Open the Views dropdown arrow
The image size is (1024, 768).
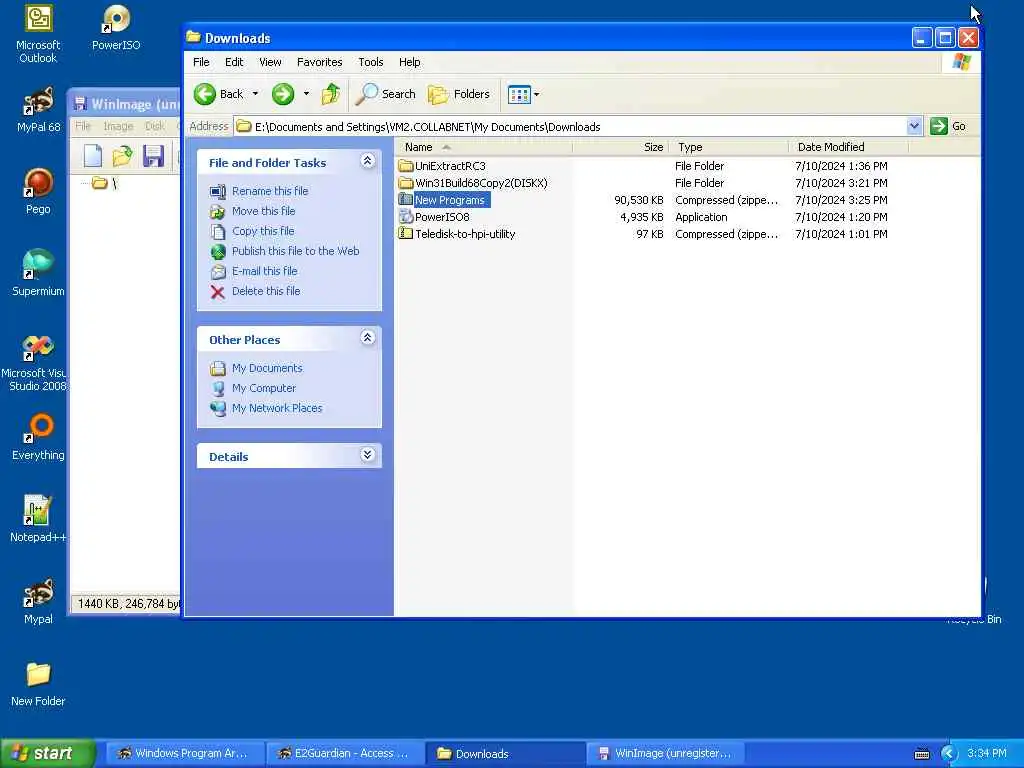point(537,95)
